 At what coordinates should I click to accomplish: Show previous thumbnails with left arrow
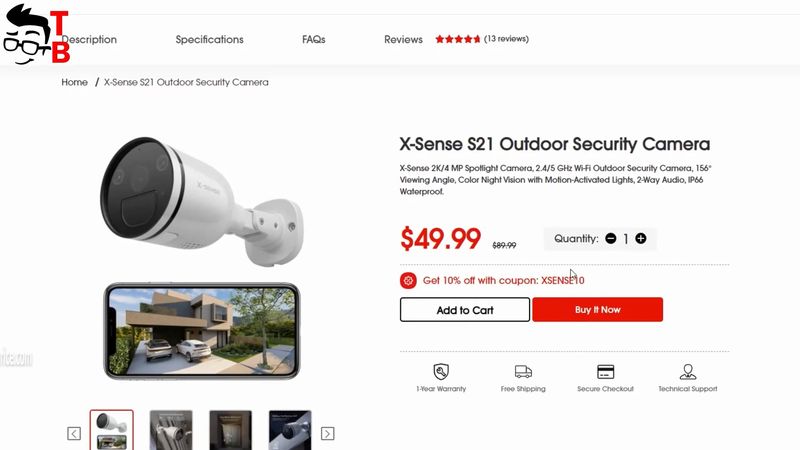74,434
